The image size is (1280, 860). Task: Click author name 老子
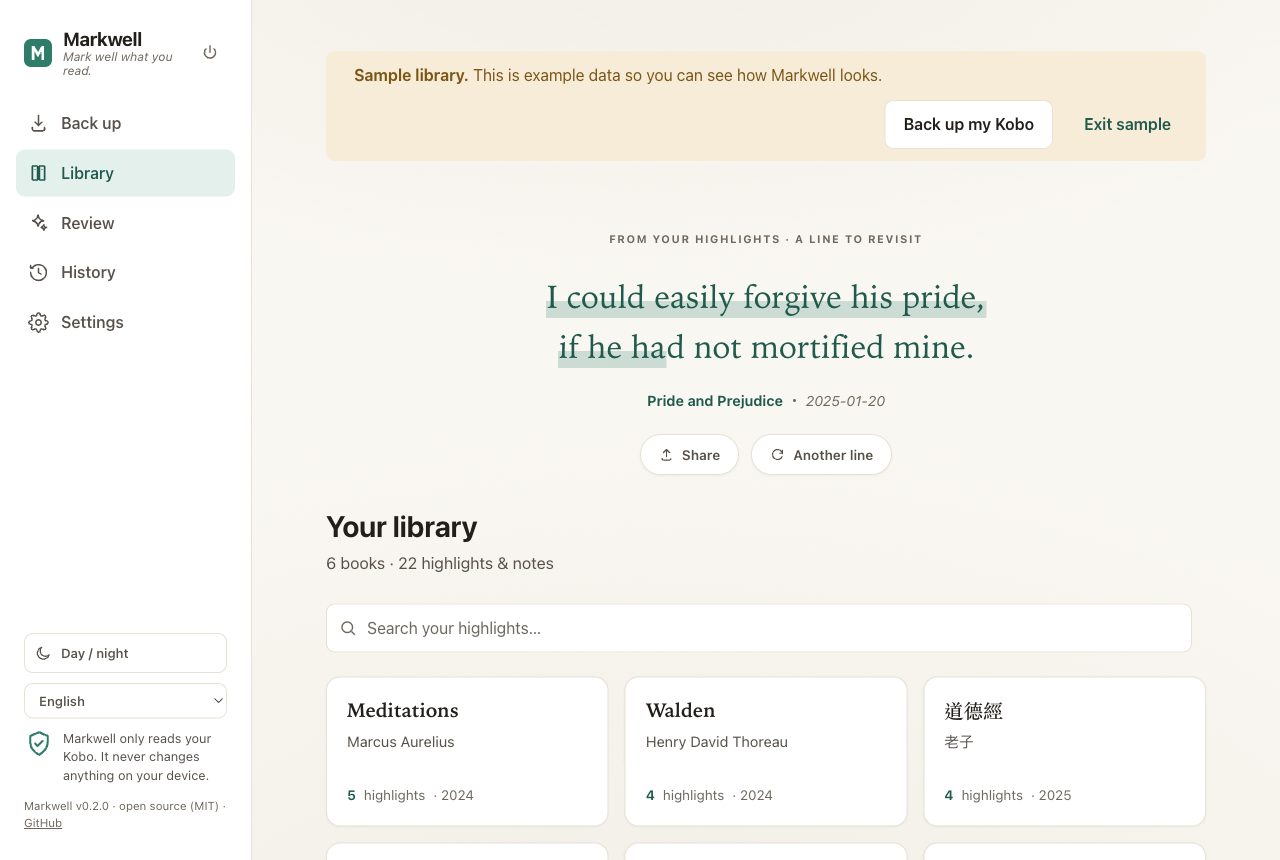point(959,742)
